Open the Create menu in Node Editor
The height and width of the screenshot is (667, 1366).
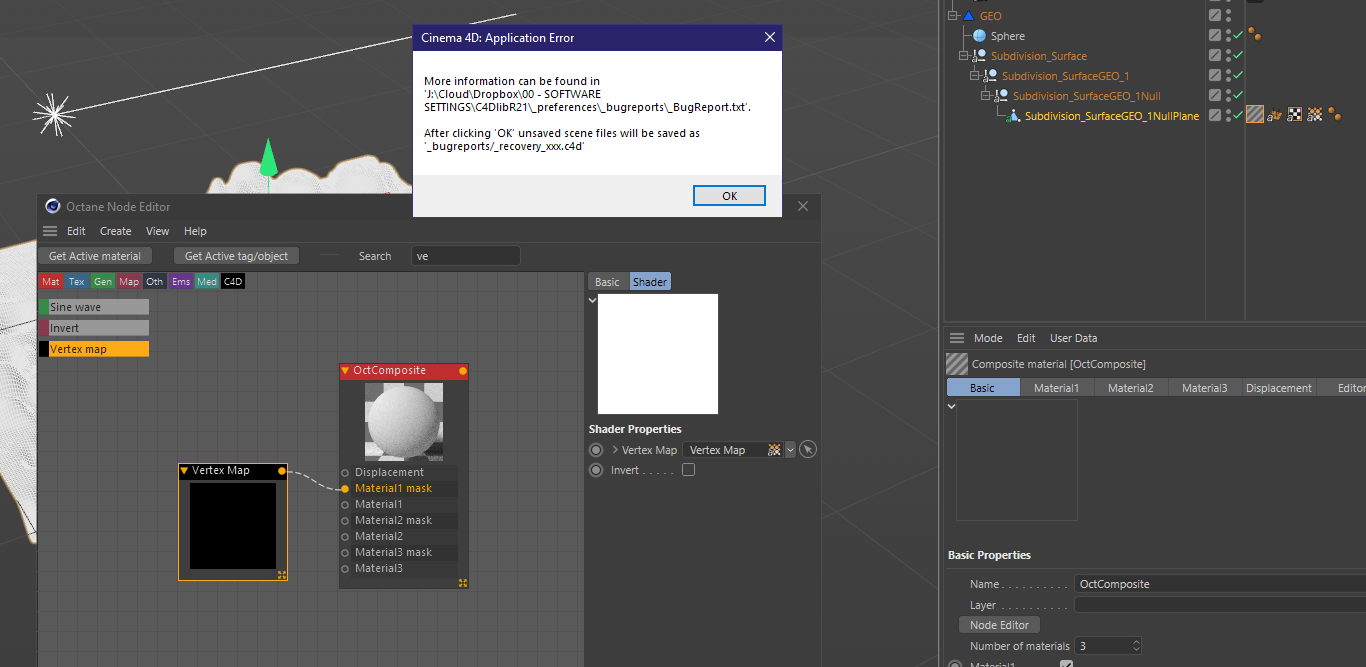pyautogui.click(x=115, y=231)
